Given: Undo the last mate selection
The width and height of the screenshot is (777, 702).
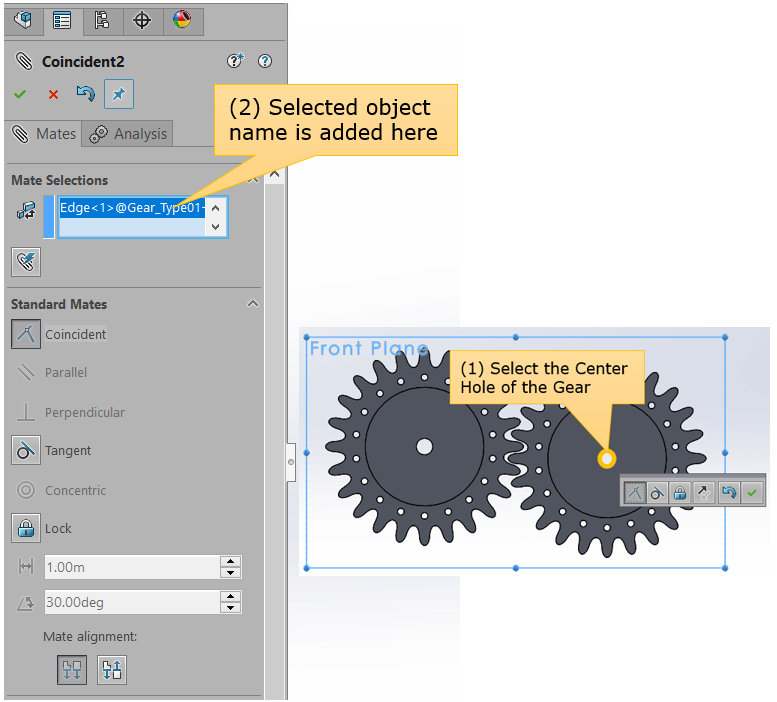Looking at the screenshot, I should pos(85,93).
